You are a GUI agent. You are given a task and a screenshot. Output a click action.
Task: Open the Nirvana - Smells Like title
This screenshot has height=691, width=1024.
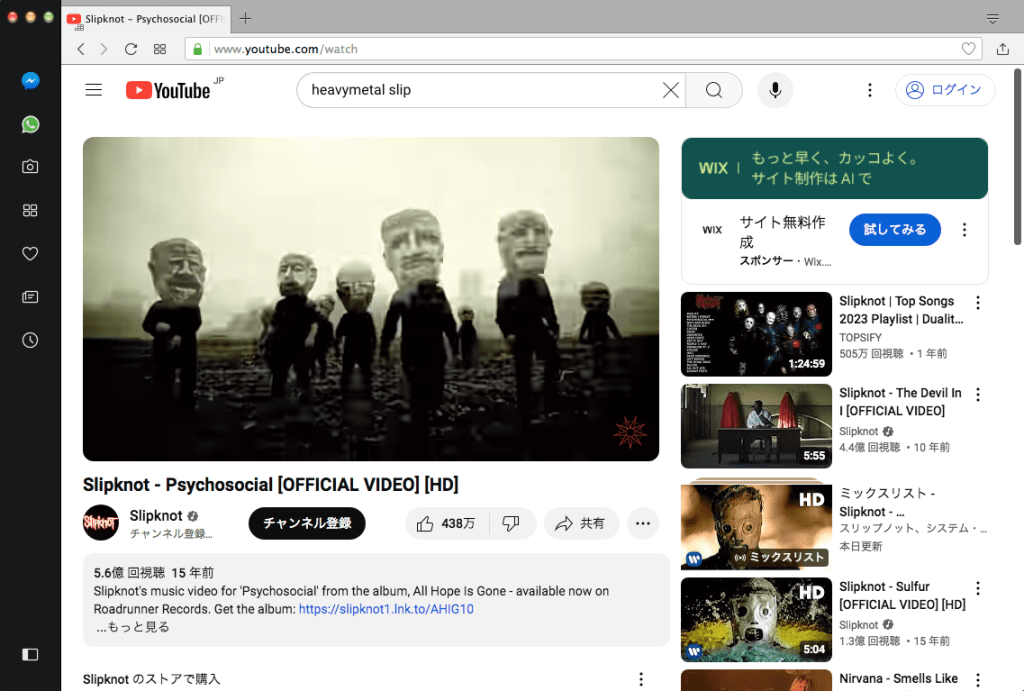[x=898, y=679]
